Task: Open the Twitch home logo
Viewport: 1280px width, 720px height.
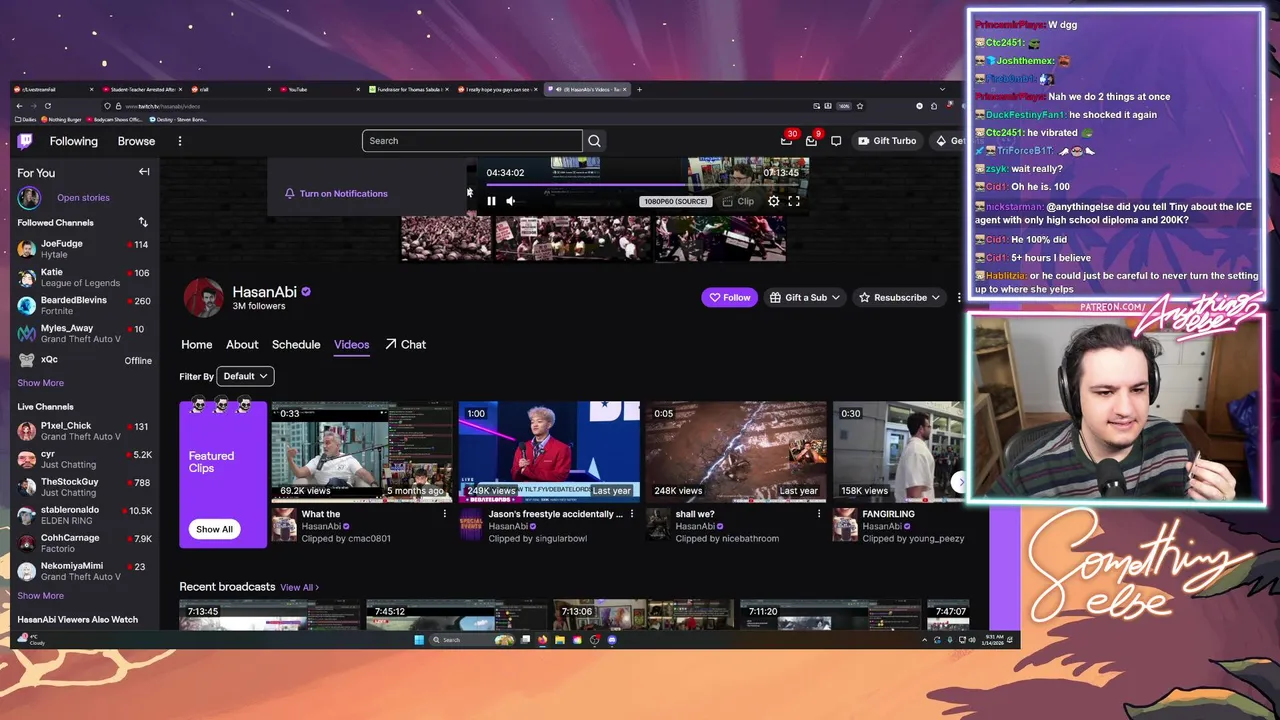Action: [25, 141]
